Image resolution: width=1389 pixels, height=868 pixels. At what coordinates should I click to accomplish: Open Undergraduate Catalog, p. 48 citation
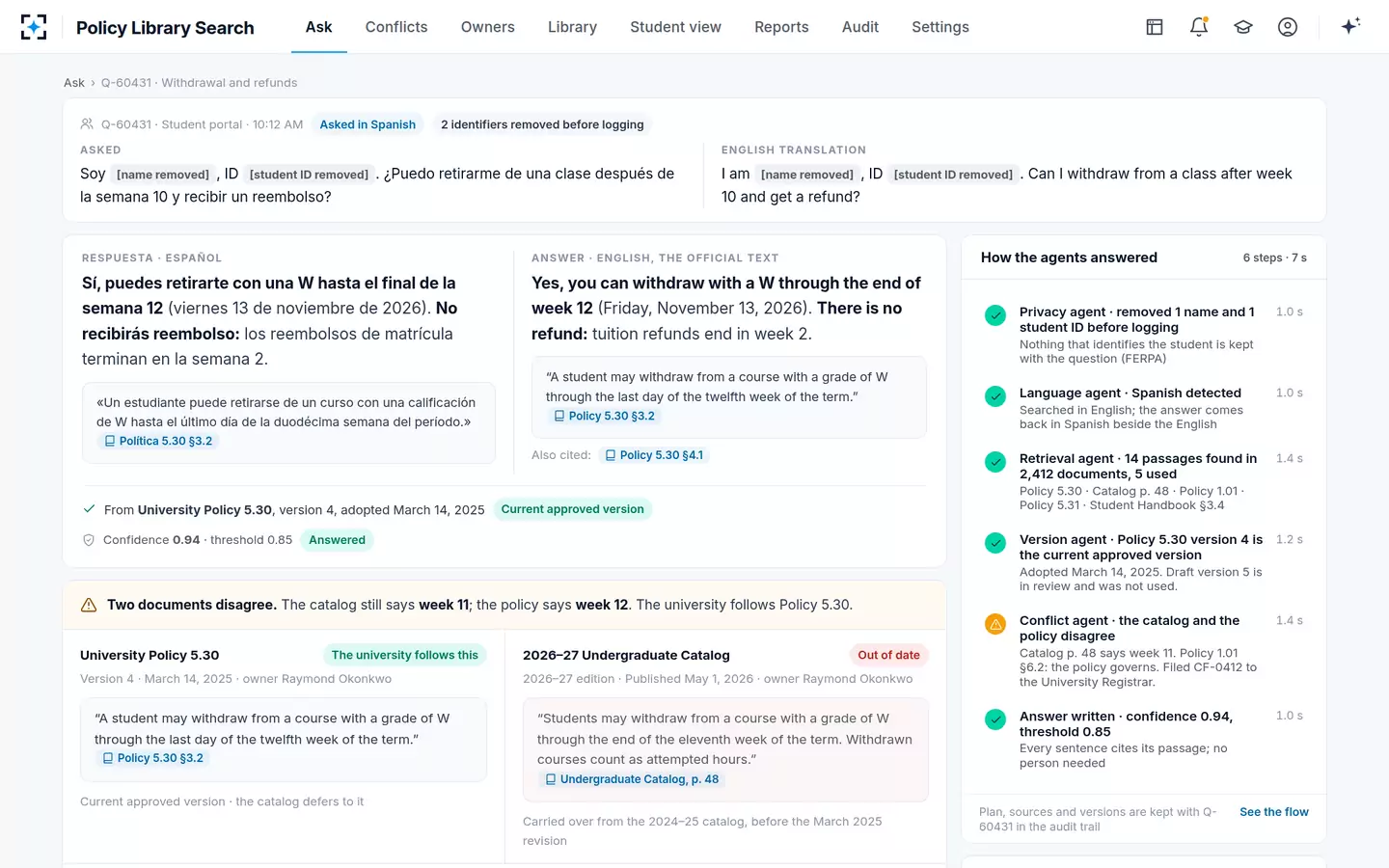(x=633, y=779)
